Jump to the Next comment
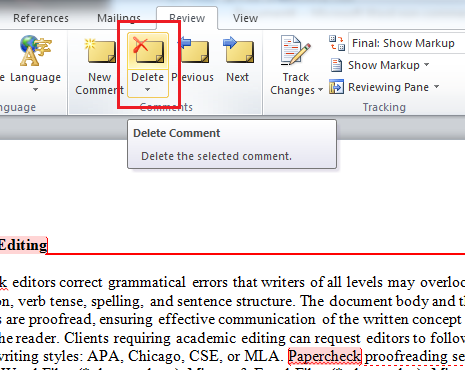The width and height of the screenshot is (465, 370). 238,50
